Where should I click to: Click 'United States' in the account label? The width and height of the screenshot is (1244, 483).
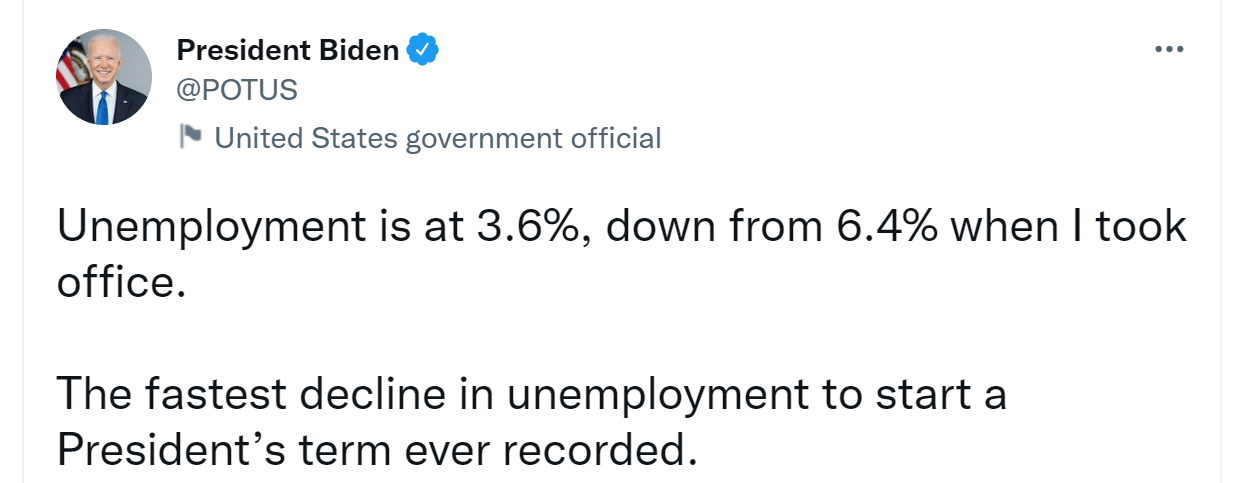point(305,137)
